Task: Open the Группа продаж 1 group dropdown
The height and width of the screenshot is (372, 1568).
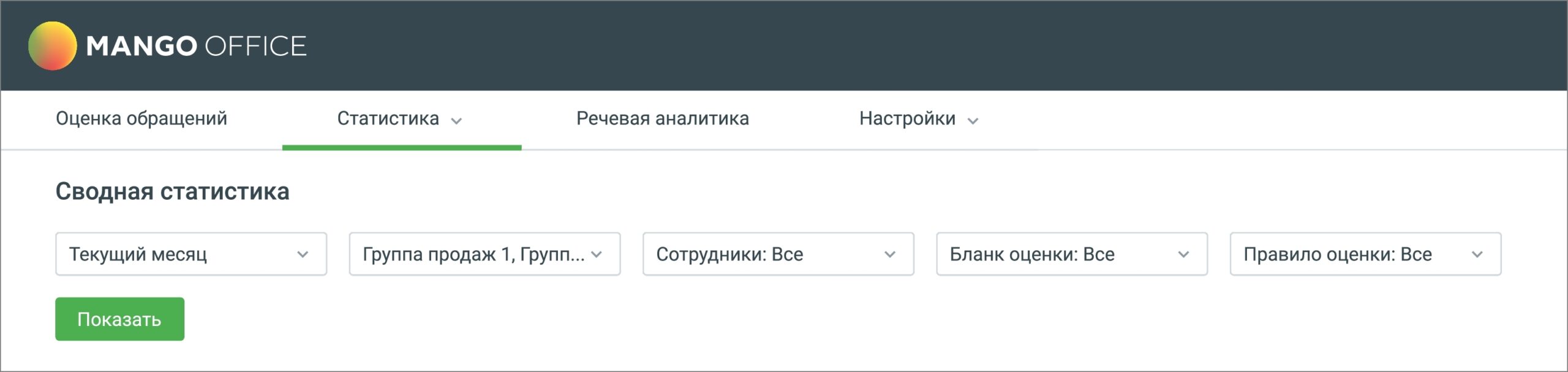Action: pyautogui.click(x=472, y=254)
